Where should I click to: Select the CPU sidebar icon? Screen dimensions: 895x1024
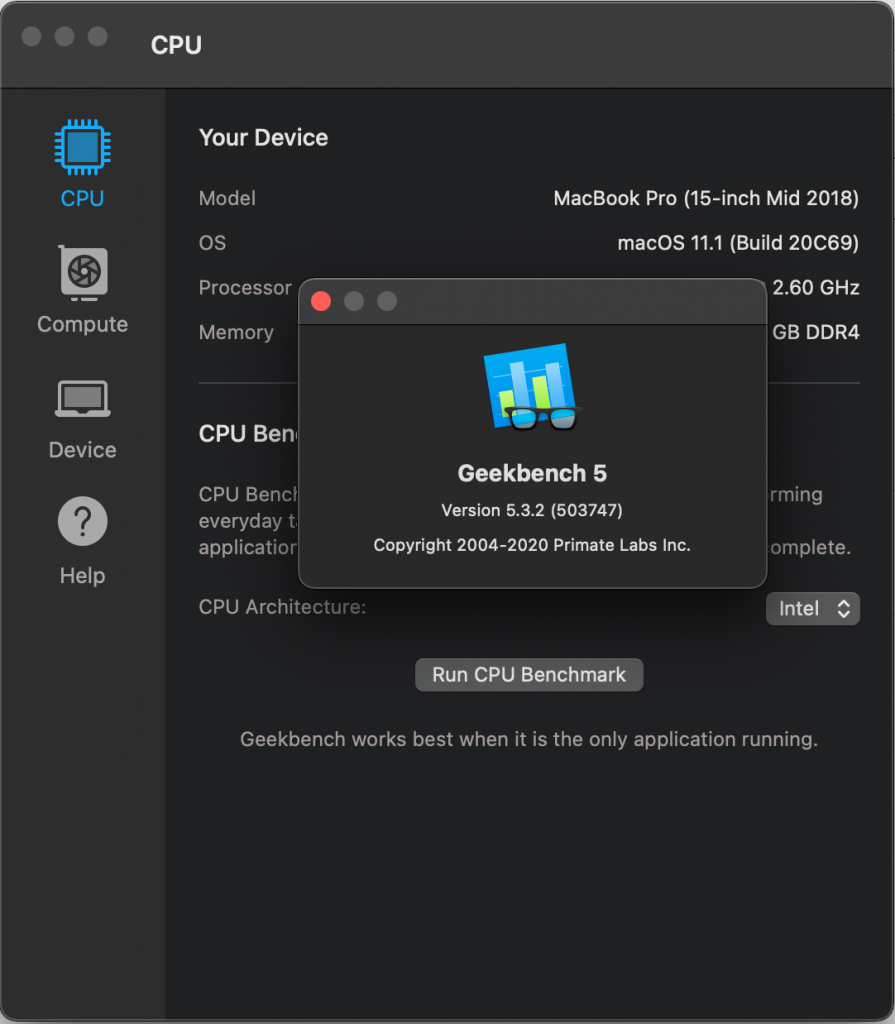click(82, 148)
